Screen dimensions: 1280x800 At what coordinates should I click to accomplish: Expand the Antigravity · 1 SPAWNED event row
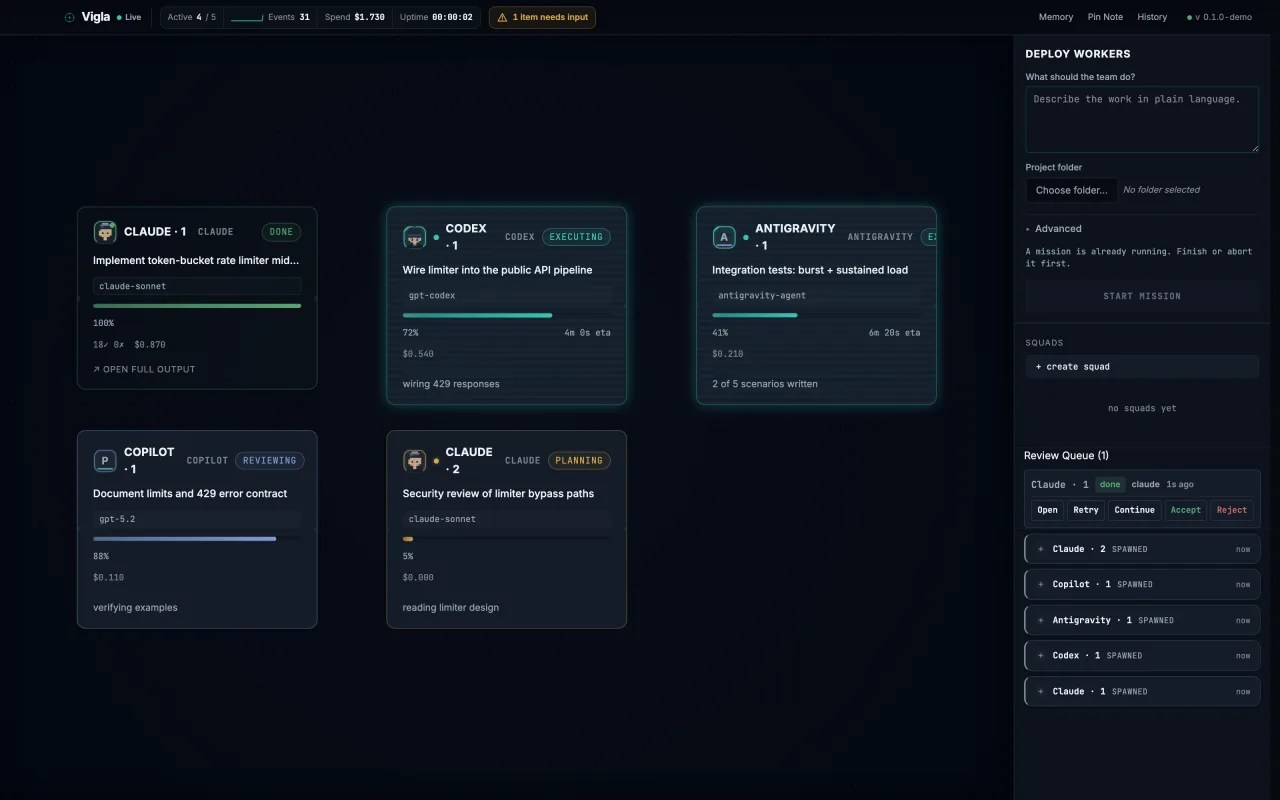pyautogui.click(x=1142, y=620)
